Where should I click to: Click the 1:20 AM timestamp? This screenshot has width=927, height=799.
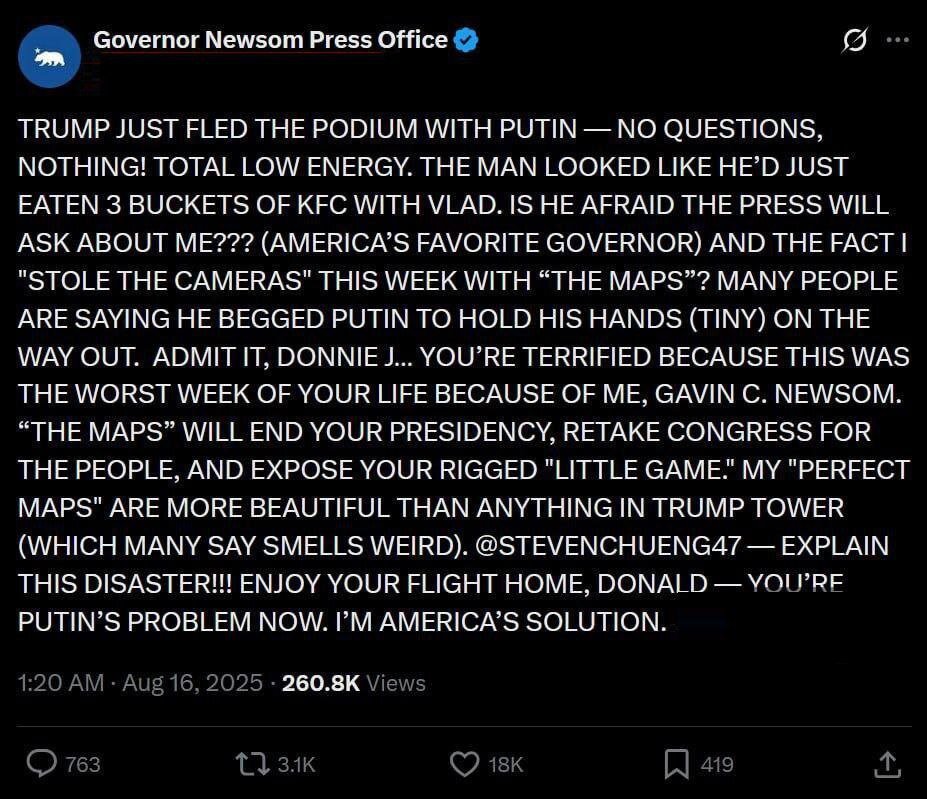(61, 683)
